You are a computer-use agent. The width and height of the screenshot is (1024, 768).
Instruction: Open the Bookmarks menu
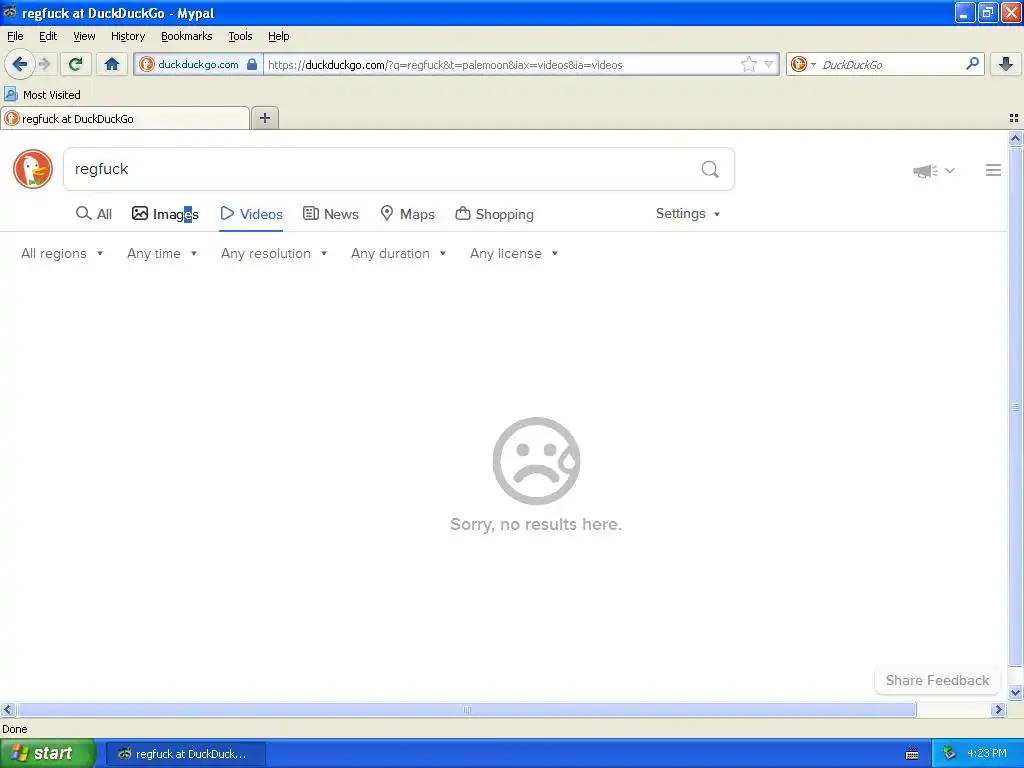pos(187,36)
